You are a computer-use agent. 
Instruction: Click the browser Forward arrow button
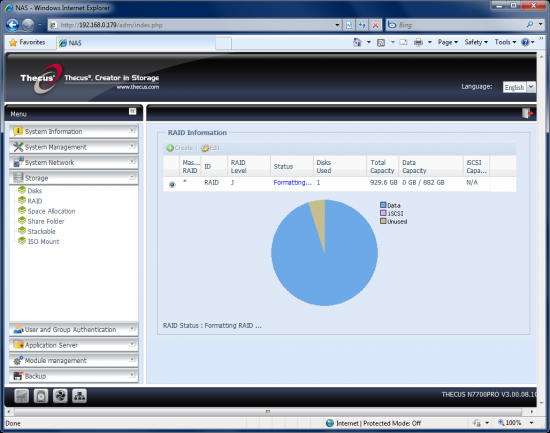(x=28, y=25)
